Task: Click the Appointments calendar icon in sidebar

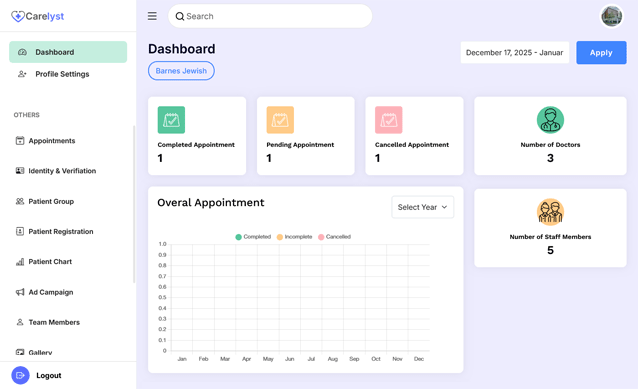Action: [x=20, y=141]
